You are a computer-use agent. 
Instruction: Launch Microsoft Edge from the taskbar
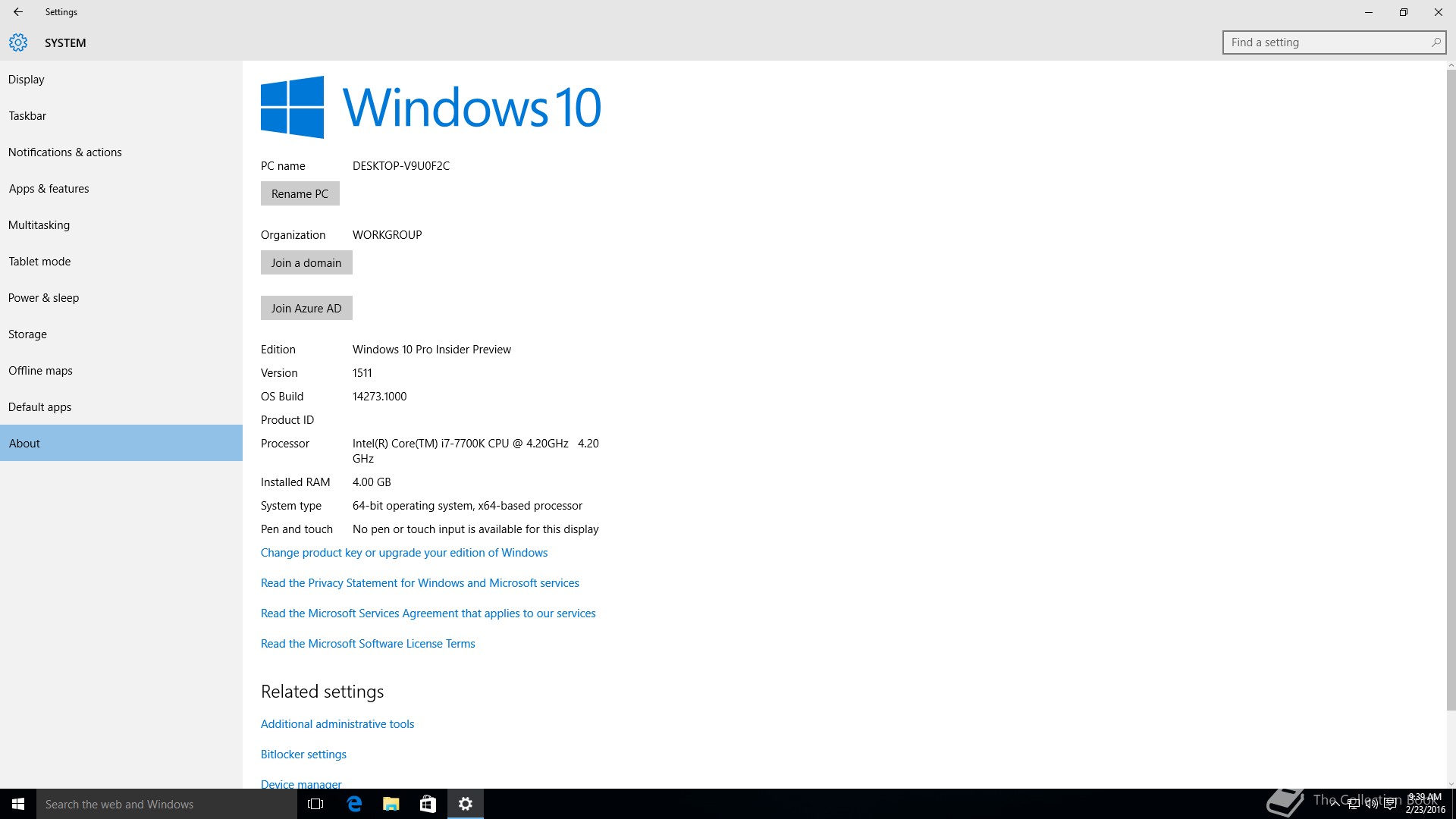[x=354, y=804]
